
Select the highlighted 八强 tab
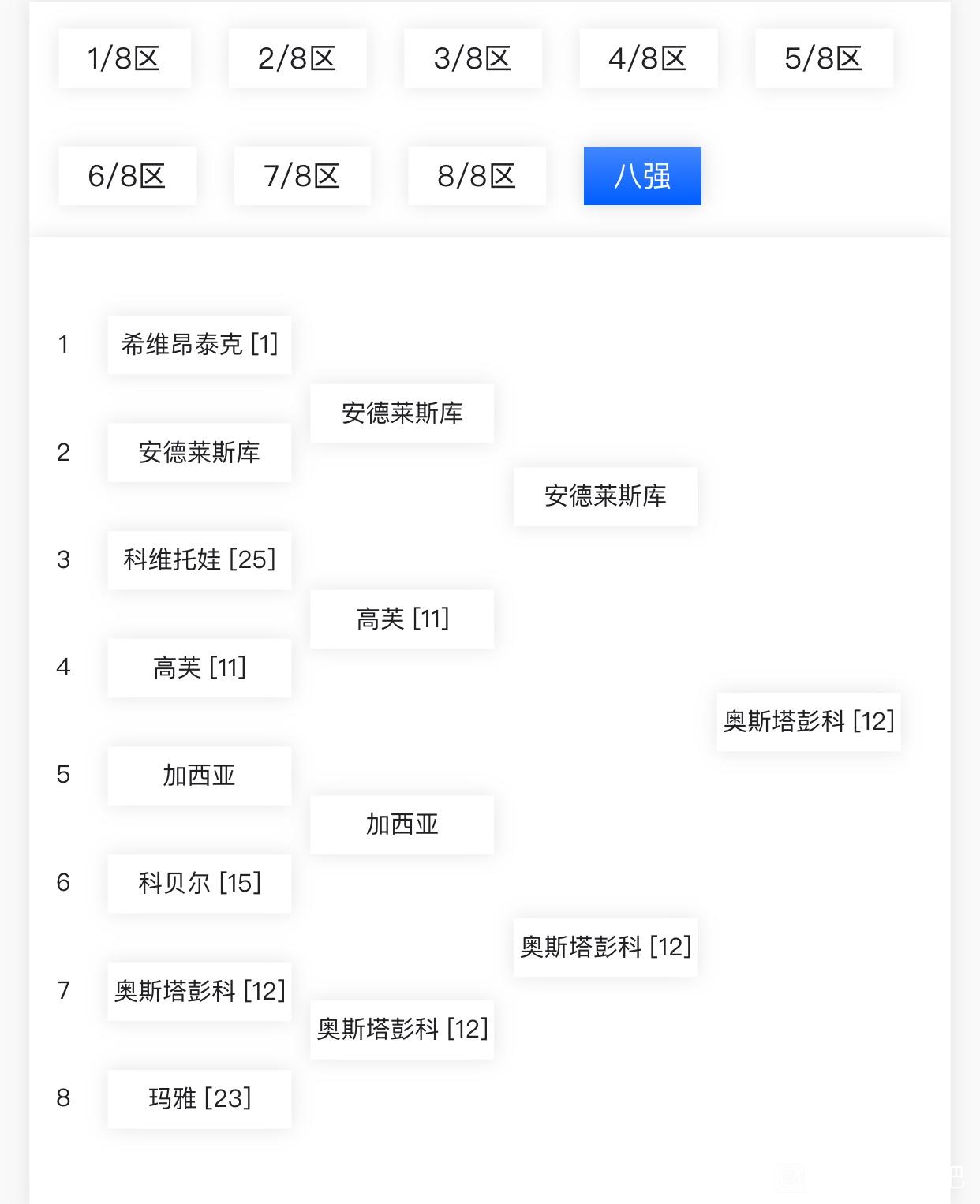(642, 176)
